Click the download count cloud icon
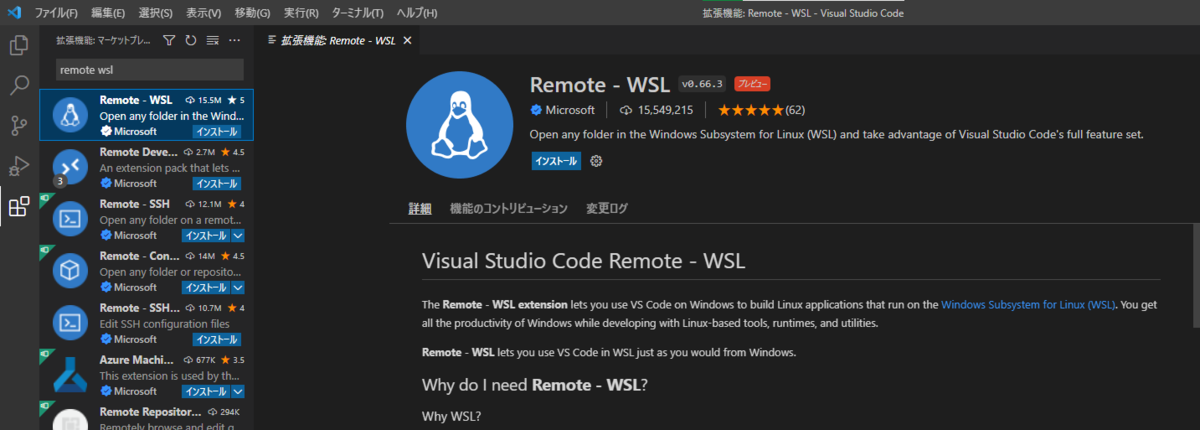Image resolution: width=1200 pixels, height=430 pixels. tap(626, 110)
